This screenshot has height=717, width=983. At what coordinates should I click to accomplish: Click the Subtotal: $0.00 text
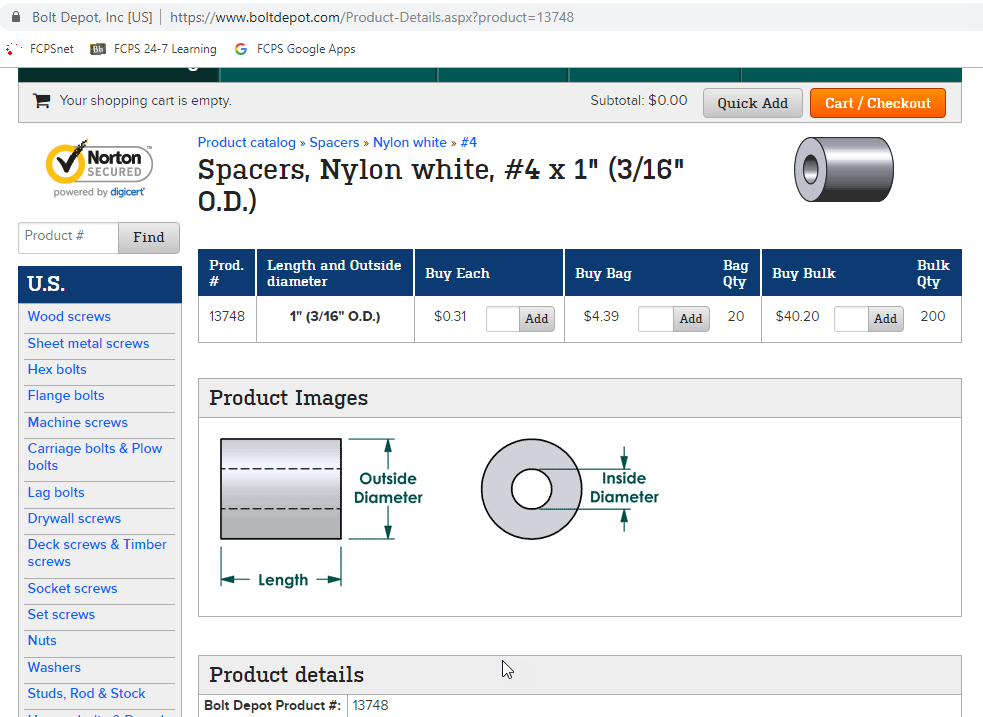[x=638, y=100]
